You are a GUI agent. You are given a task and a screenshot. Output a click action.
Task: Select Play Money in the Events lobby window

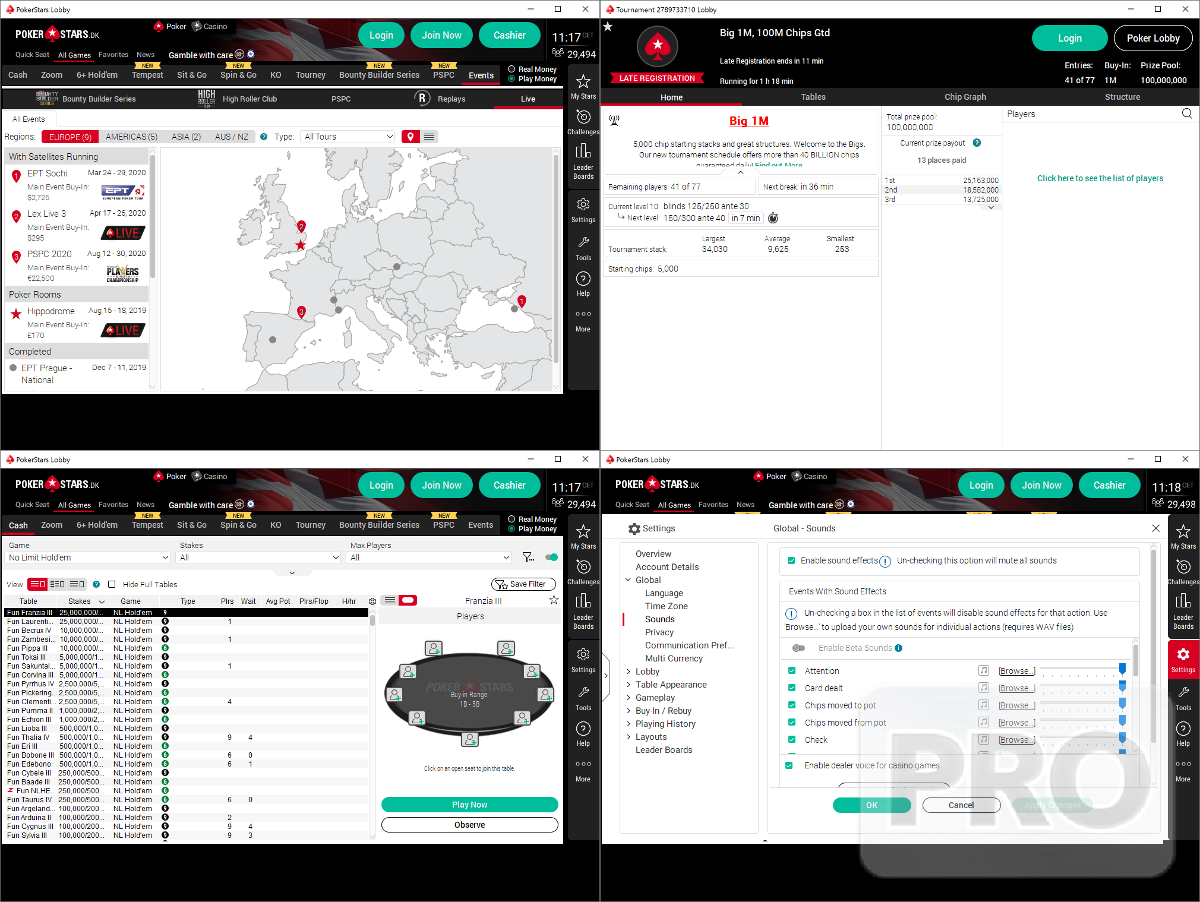click(532, 79)
